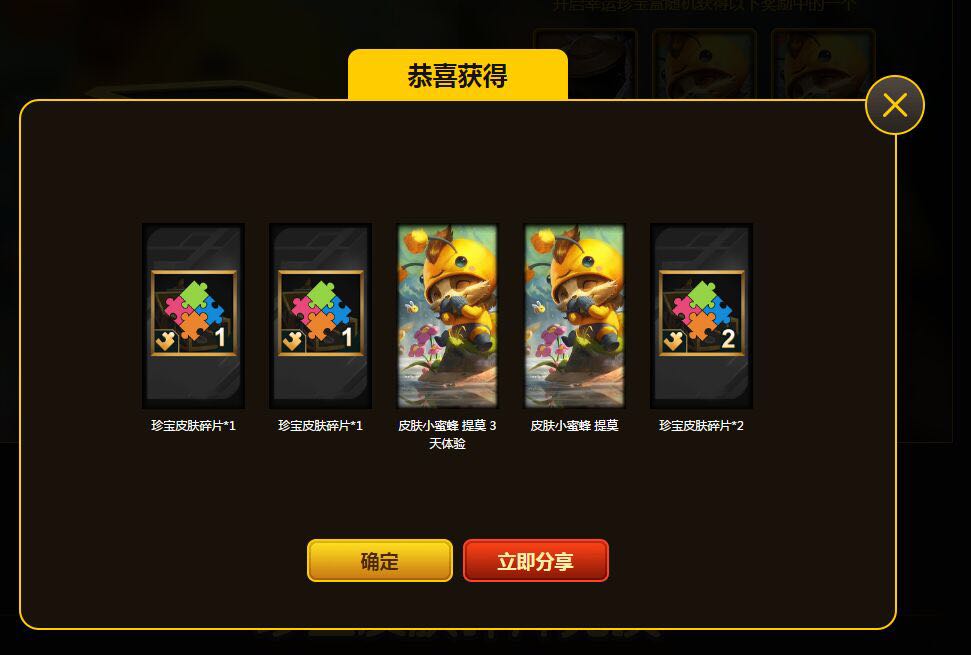Close the 恭喜获得 reward dialog
Screen dimensions: 971x655
[894, 105]
